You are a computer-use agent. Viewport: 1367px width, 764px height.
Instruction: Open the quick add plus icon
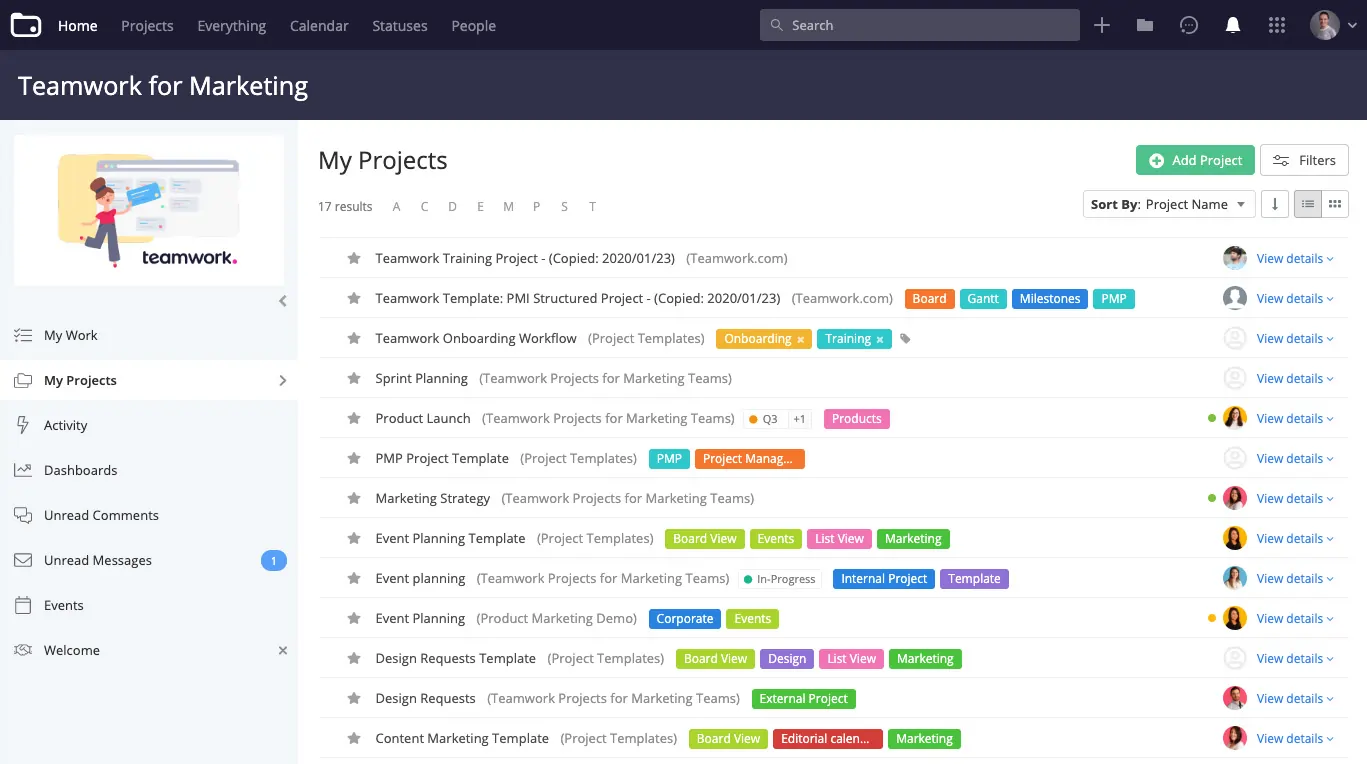click(x=1102, y=25)
